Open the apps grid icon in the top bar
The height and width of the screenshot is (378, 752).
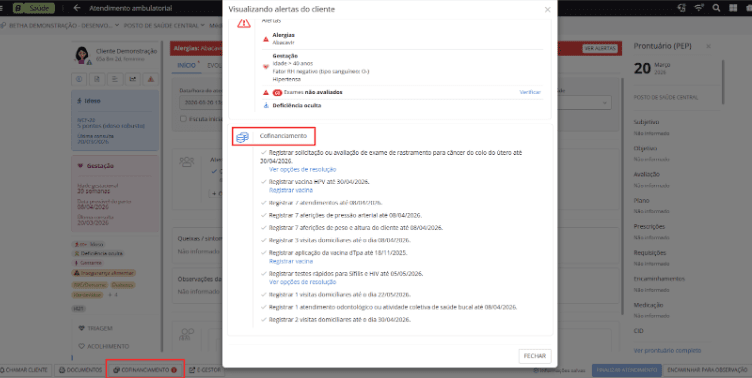click(x=733, y=8)
